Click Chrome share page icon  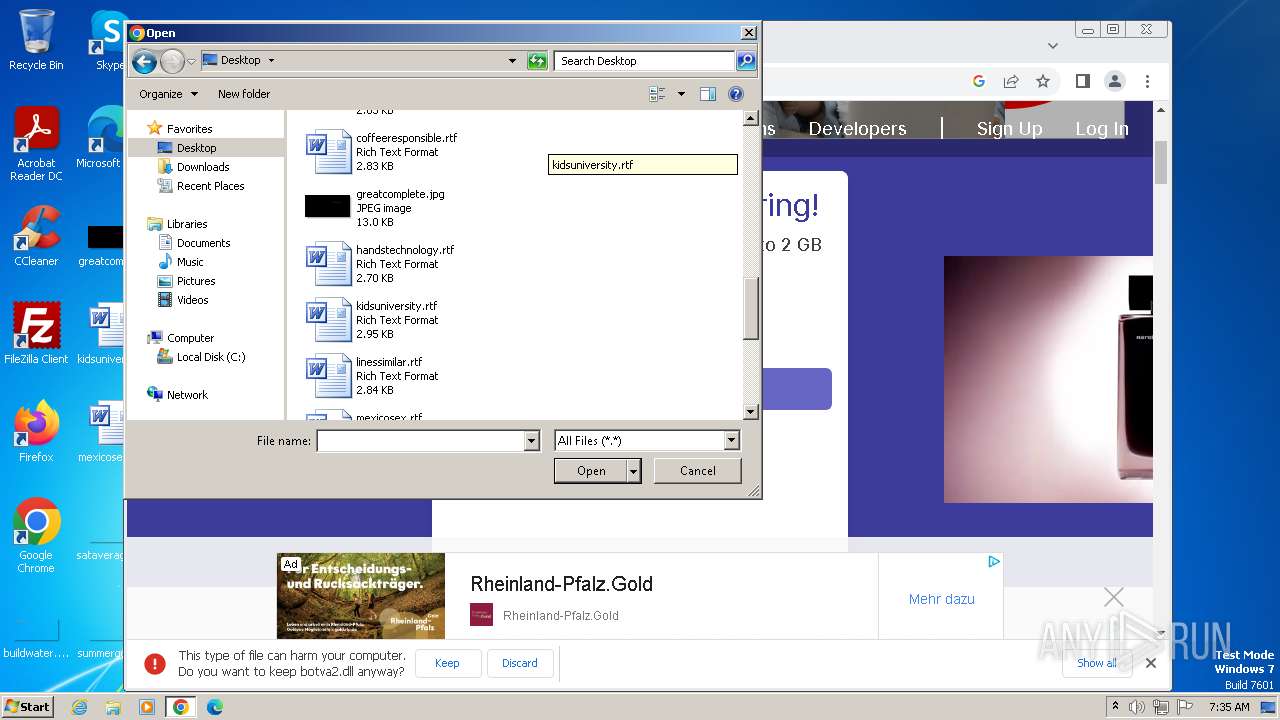(1011, 81)
